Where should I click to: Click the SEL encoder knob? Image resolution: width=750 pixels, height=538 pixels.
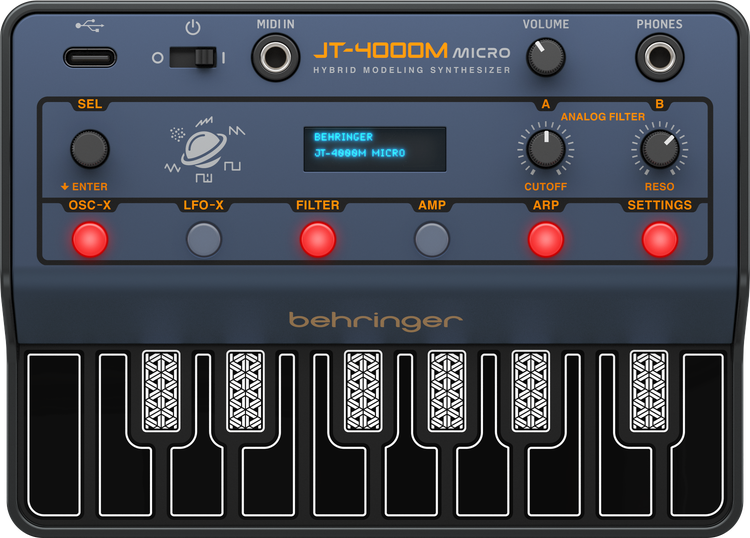(x=90, y=149)
